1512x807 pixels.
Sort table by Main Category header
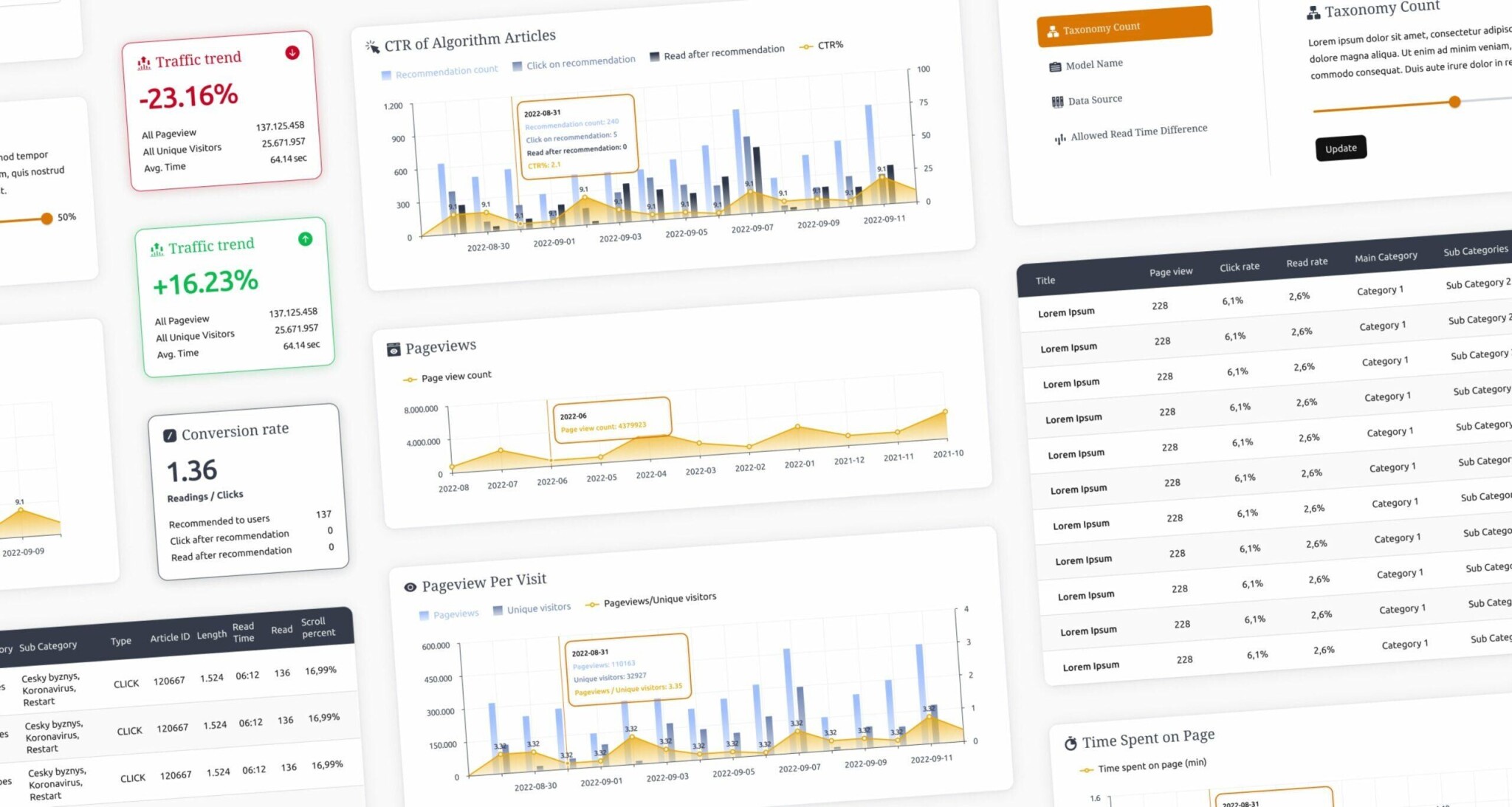coord(1386,257)
